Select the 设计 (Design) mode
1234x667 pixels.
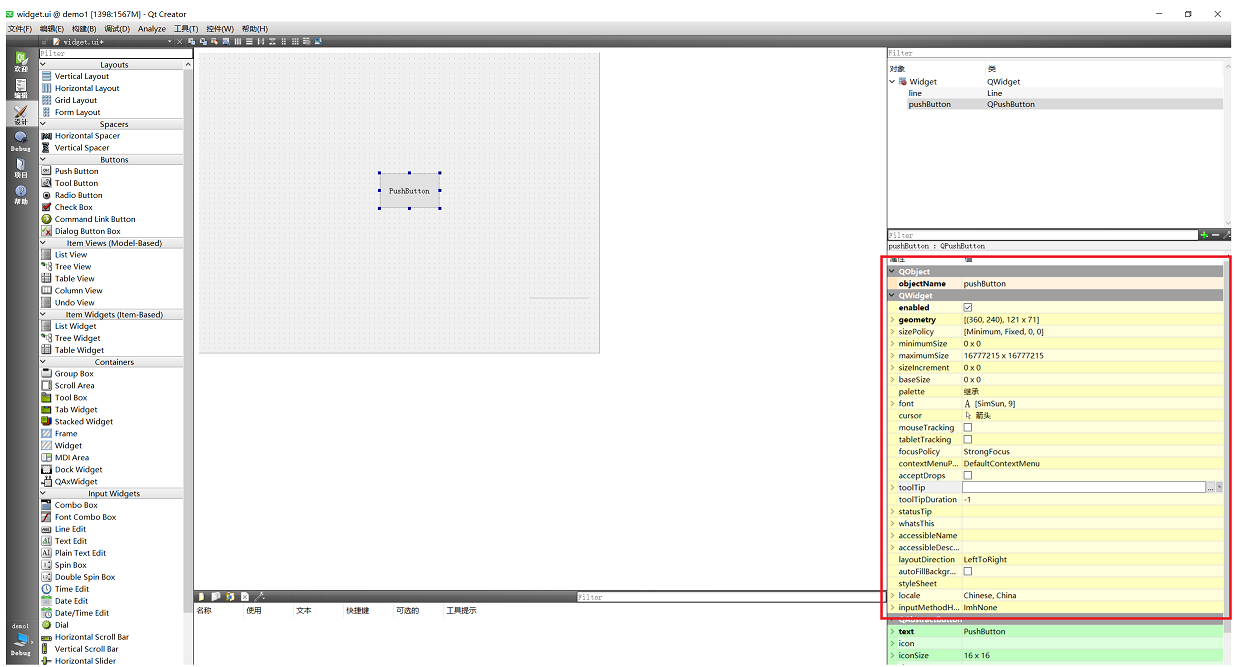(21, 114)
